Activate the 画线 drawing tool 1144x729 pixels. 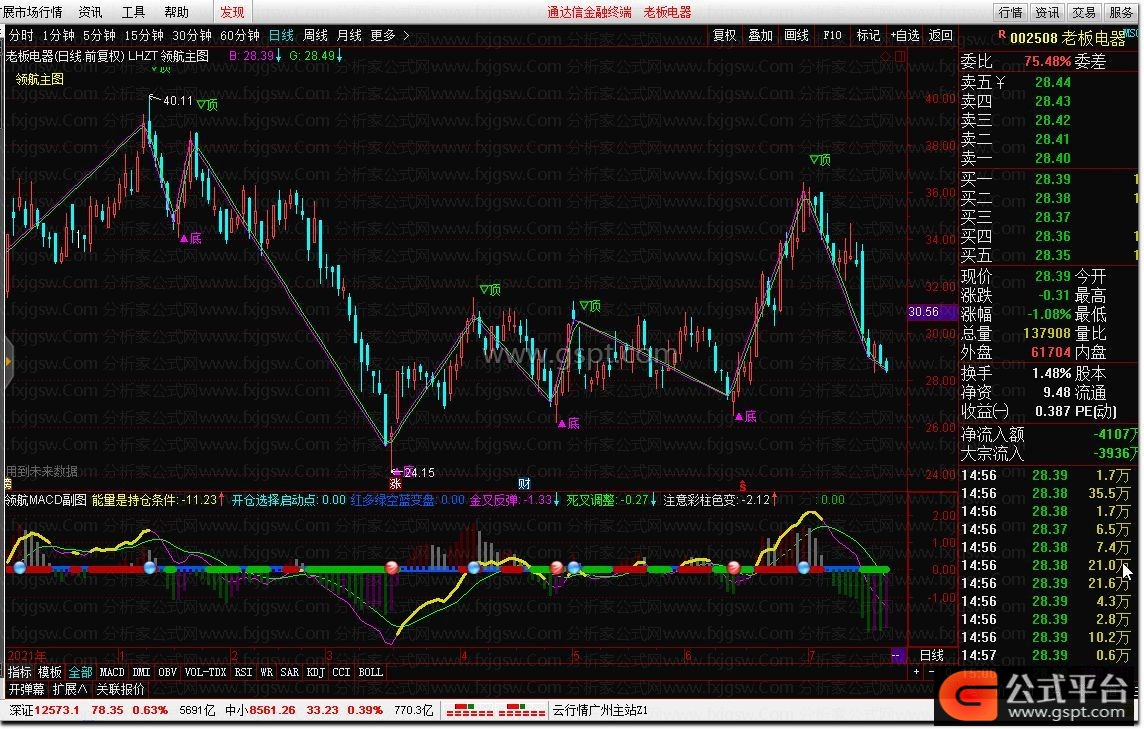[796, 35]
